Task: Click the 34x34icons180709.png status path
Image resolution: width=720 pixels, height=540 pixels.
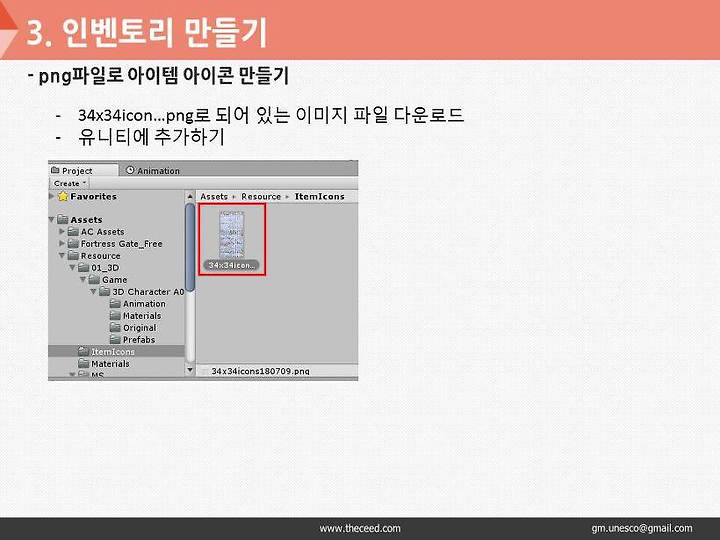Action: (x=260, y=371)
